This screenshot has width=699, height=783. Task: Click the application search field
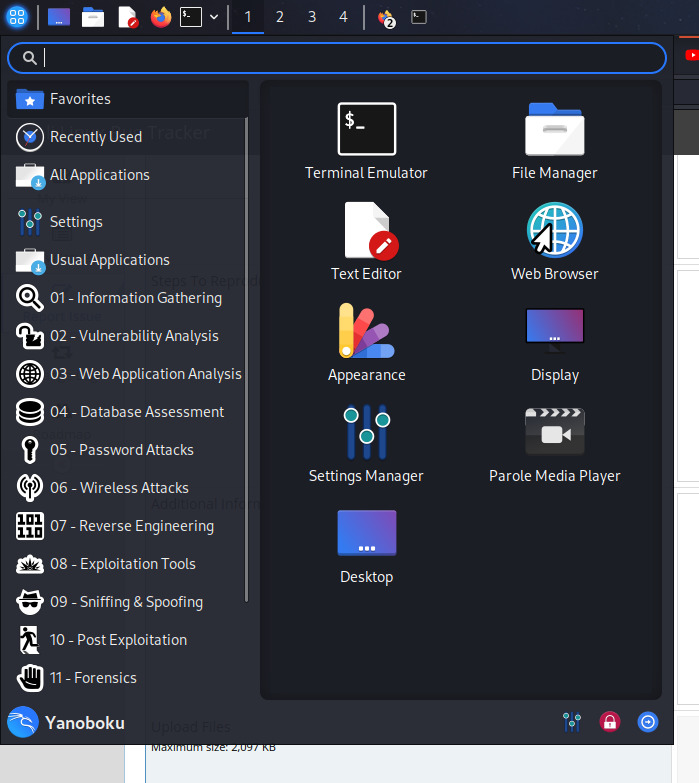click(x=340, y=58)
